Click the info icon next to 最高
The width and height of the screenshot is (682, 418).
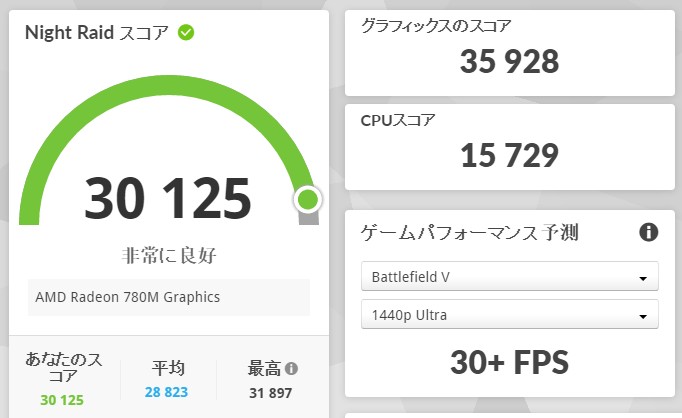click(291, 368)
